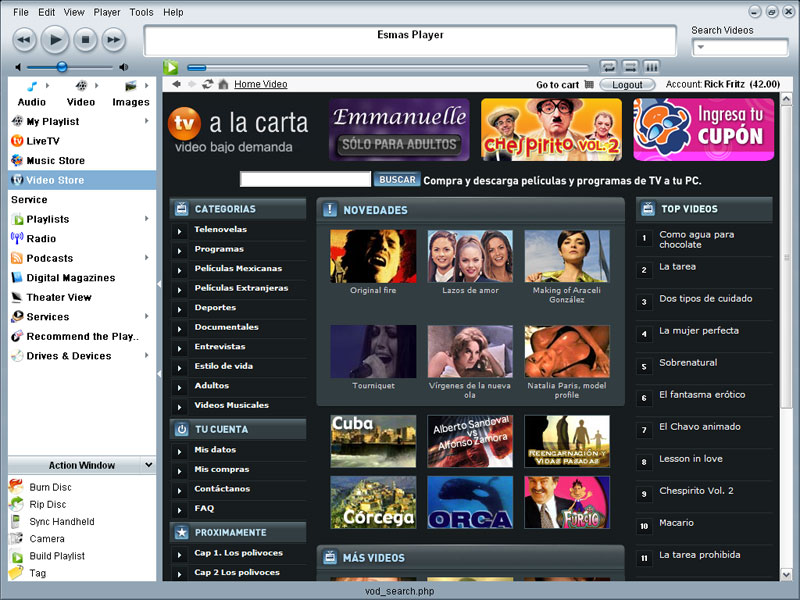Toggle the repeat mode button
The image size is (800, 600).
pyautogui.click(x=608, y=67)
